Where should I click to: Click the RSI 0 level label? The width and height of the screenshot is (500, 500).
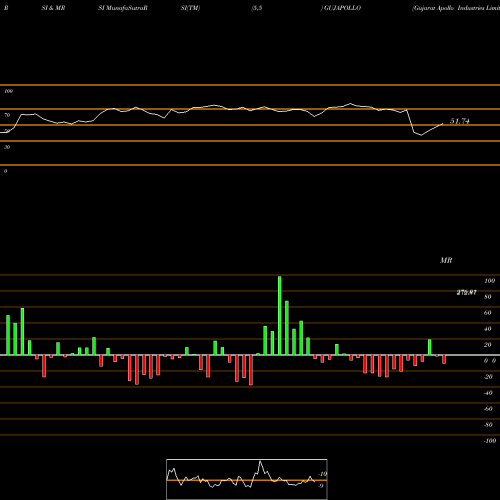[5, 171]
